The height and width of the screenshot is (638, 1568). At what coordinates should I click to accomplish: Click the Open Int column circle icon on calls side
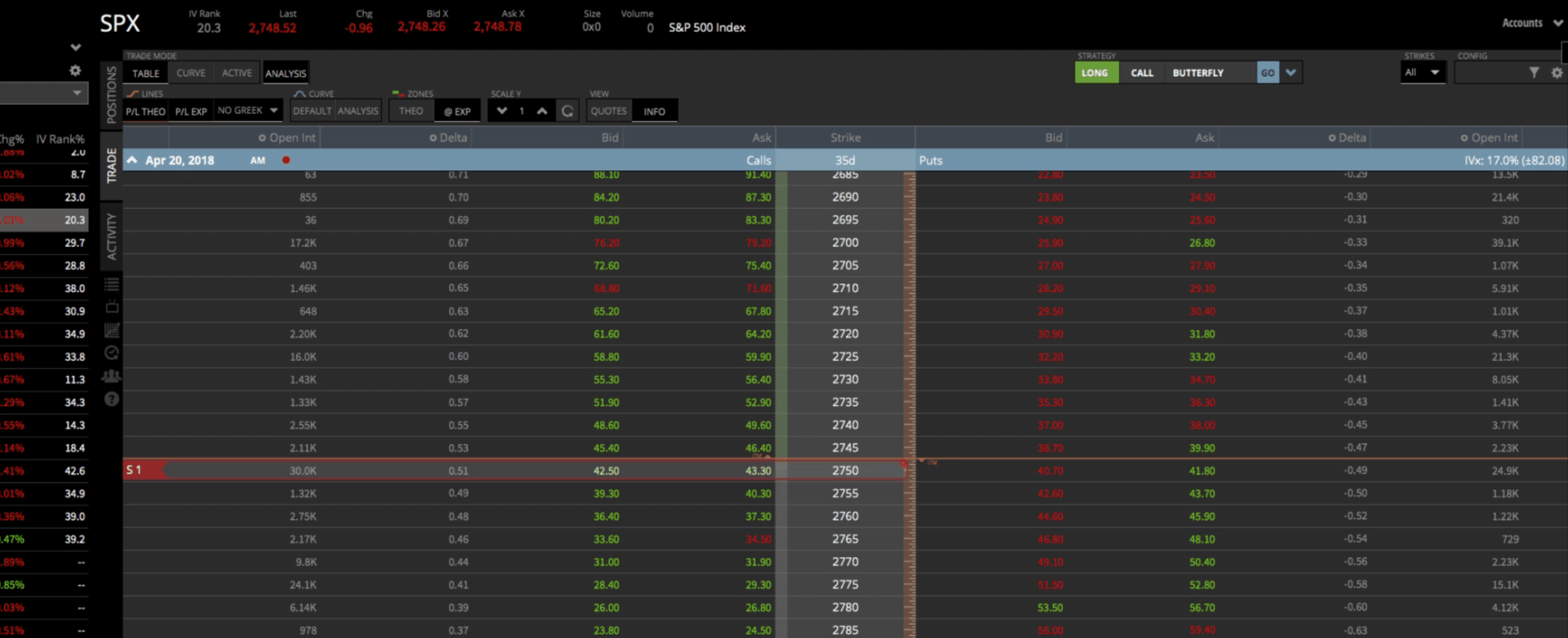pos(262,138)
